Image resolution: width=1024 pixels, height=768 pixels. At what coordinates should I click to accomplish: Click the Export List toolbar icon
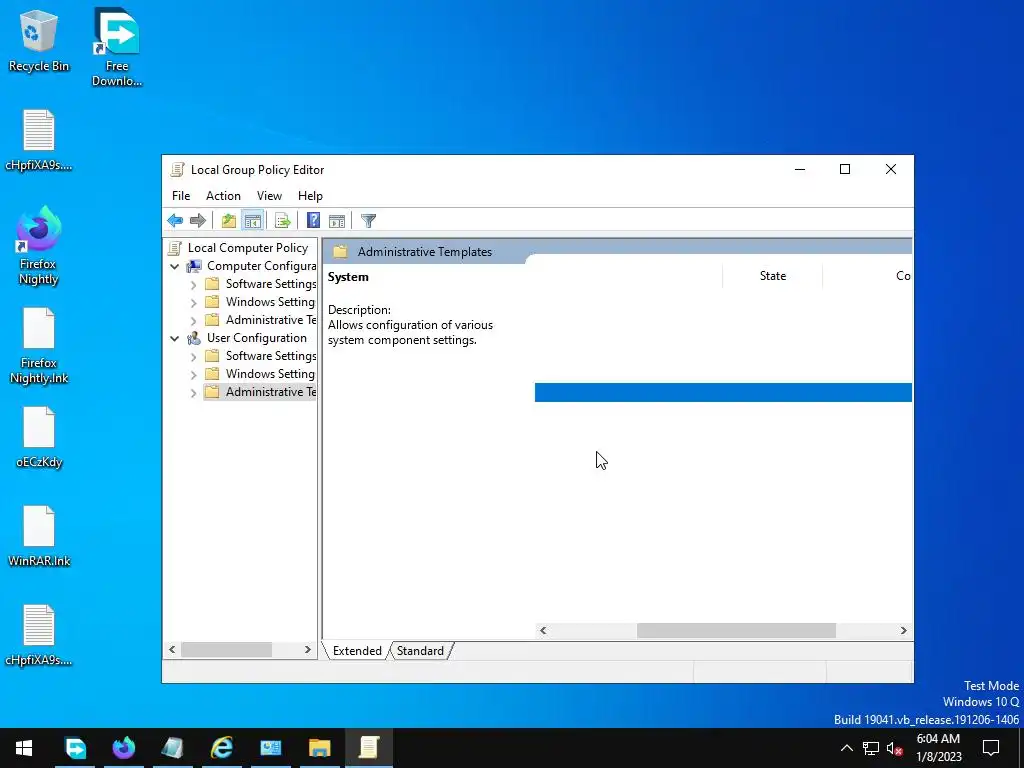pyautogui.click(x=283, y=221)
